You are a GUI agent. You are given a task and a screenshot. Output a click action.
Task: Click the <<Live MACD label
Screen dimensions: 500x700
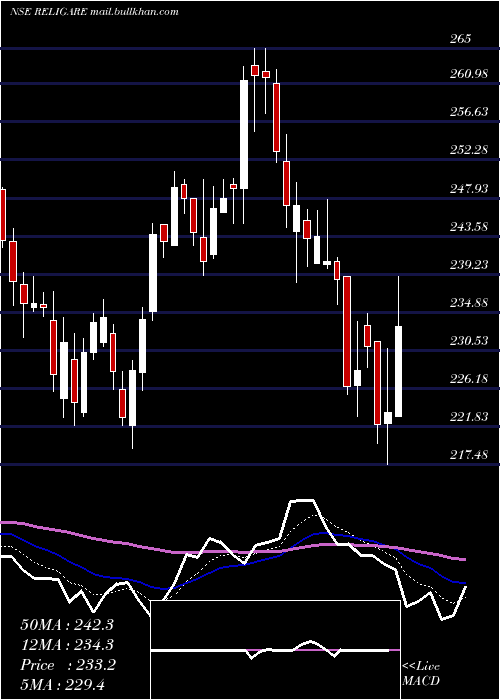[x=421, y=673]
